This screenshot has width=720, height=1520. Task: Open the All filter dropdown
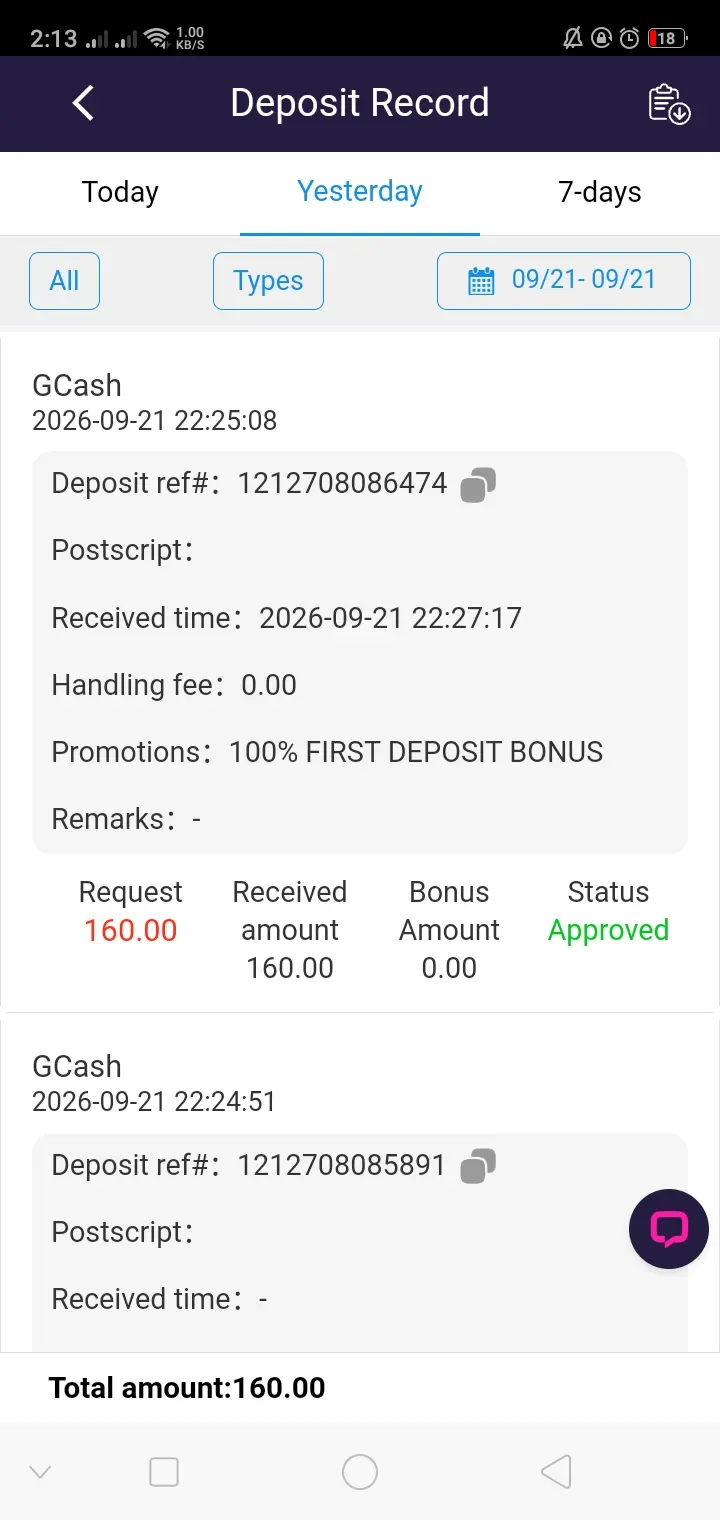64,281
